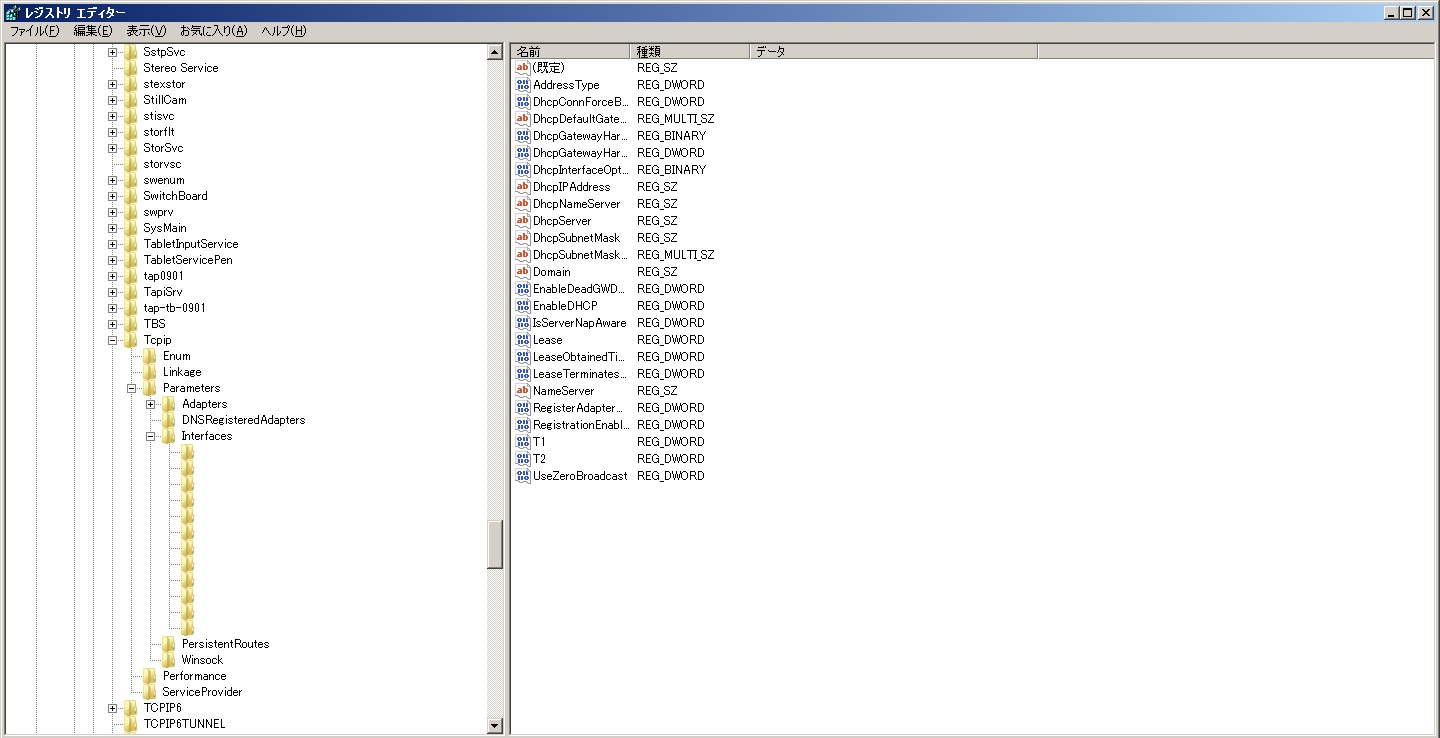
Task: Click the Enum folder icon
Action: coord(150,356)
